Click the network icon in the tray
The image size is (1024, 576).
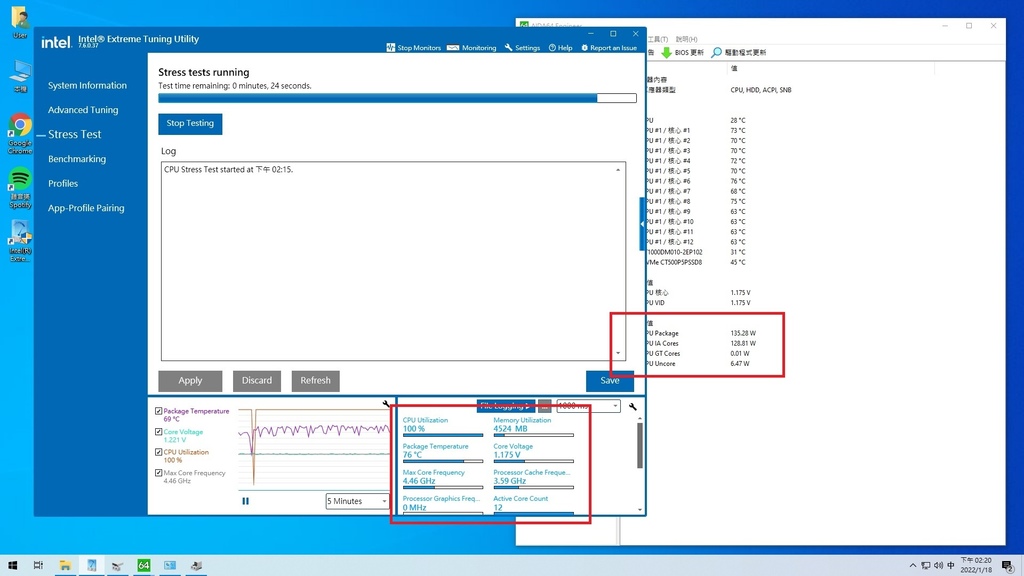coord(925,565)
